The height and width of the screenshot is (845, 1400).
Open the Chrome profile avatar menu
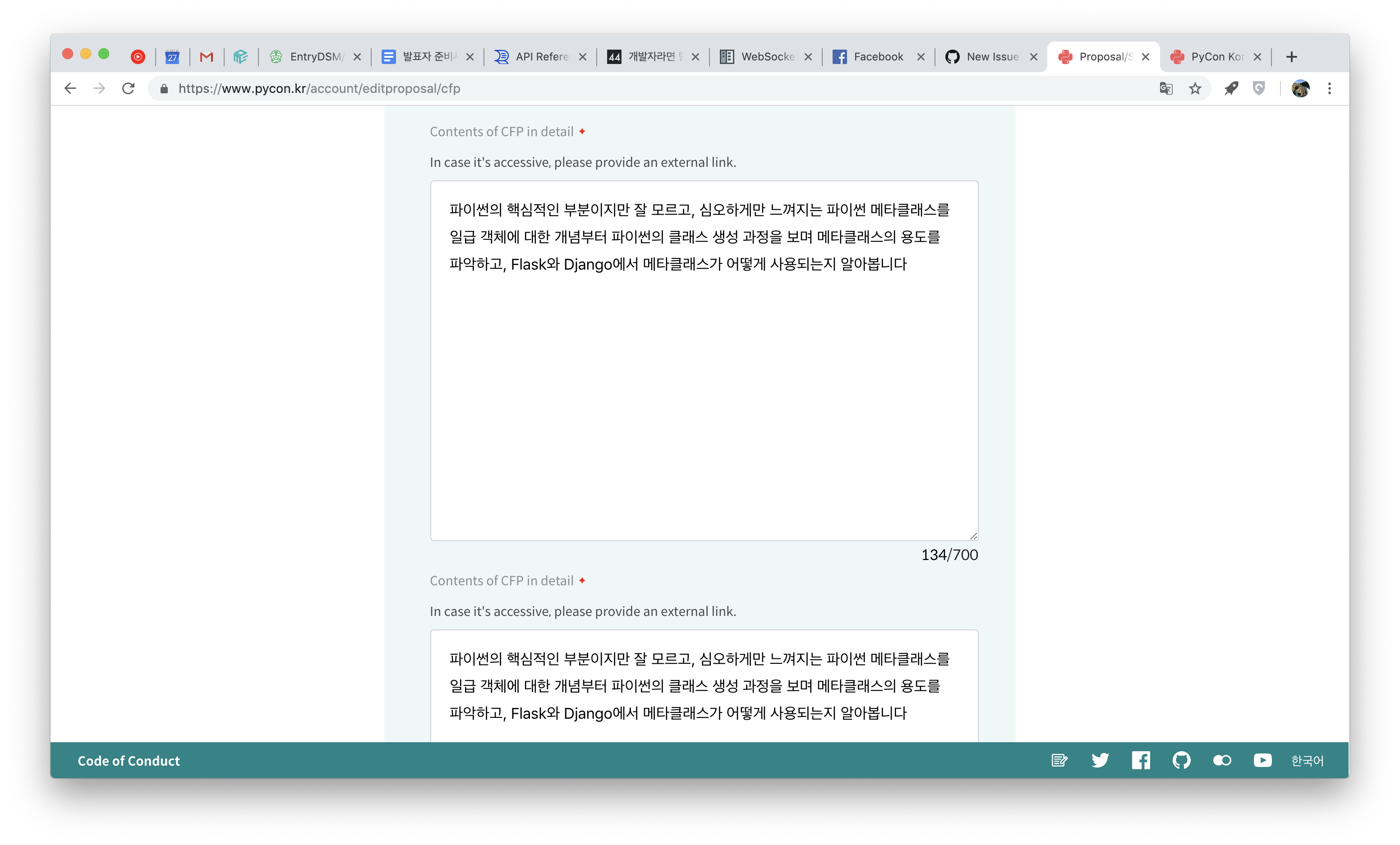point(1301,88)
